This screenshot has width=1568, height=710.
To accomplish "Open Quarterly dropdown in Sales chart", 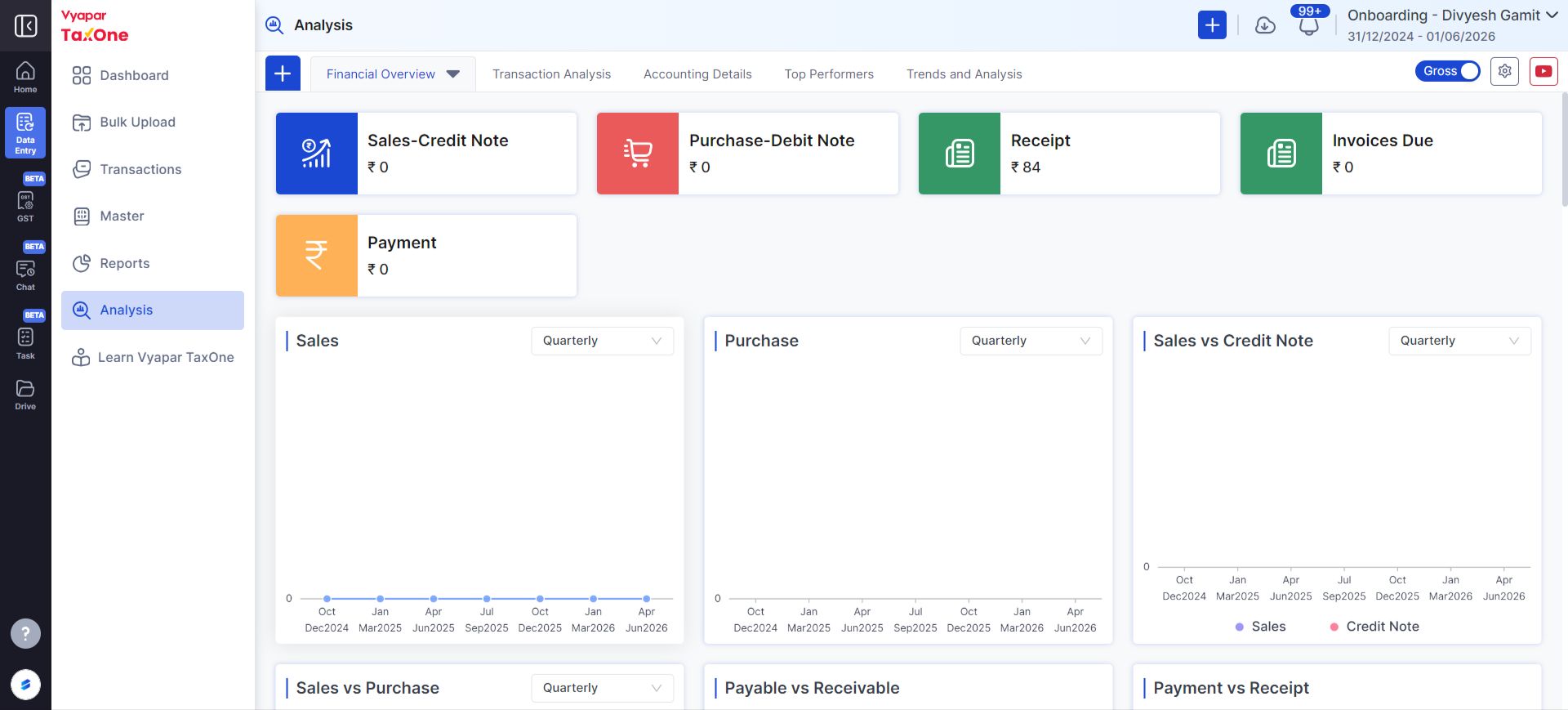I will click(603, 341).
